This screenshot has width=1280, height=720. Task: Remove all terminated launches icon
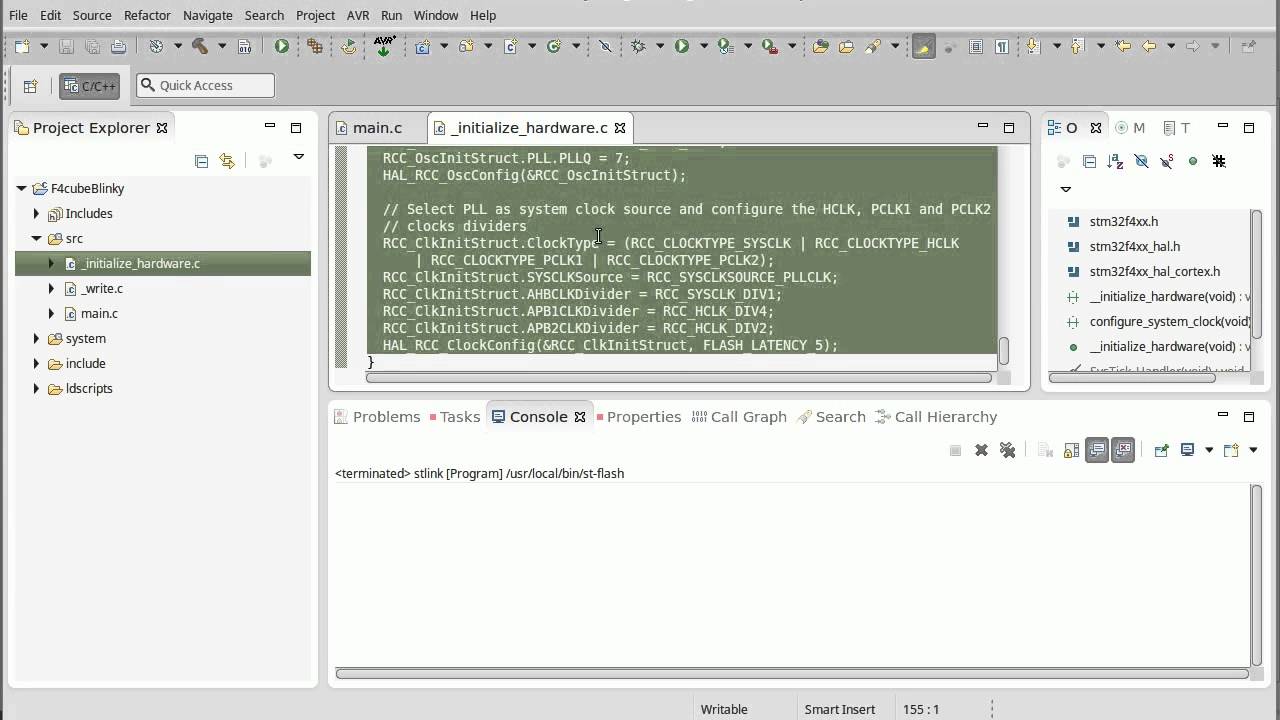(x=1007, y=450)
